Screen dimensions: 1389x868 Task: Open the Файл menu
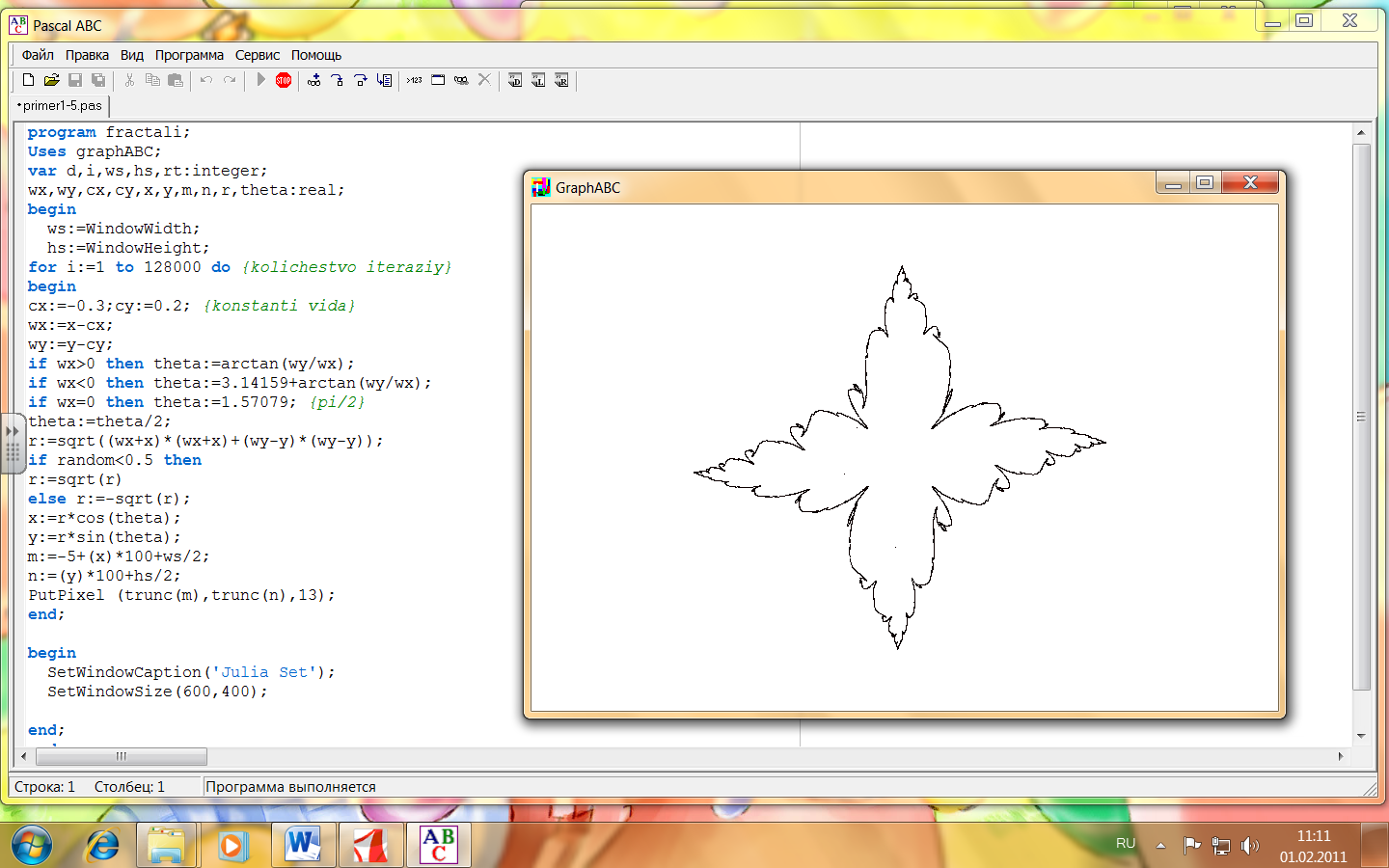(38, 55)
